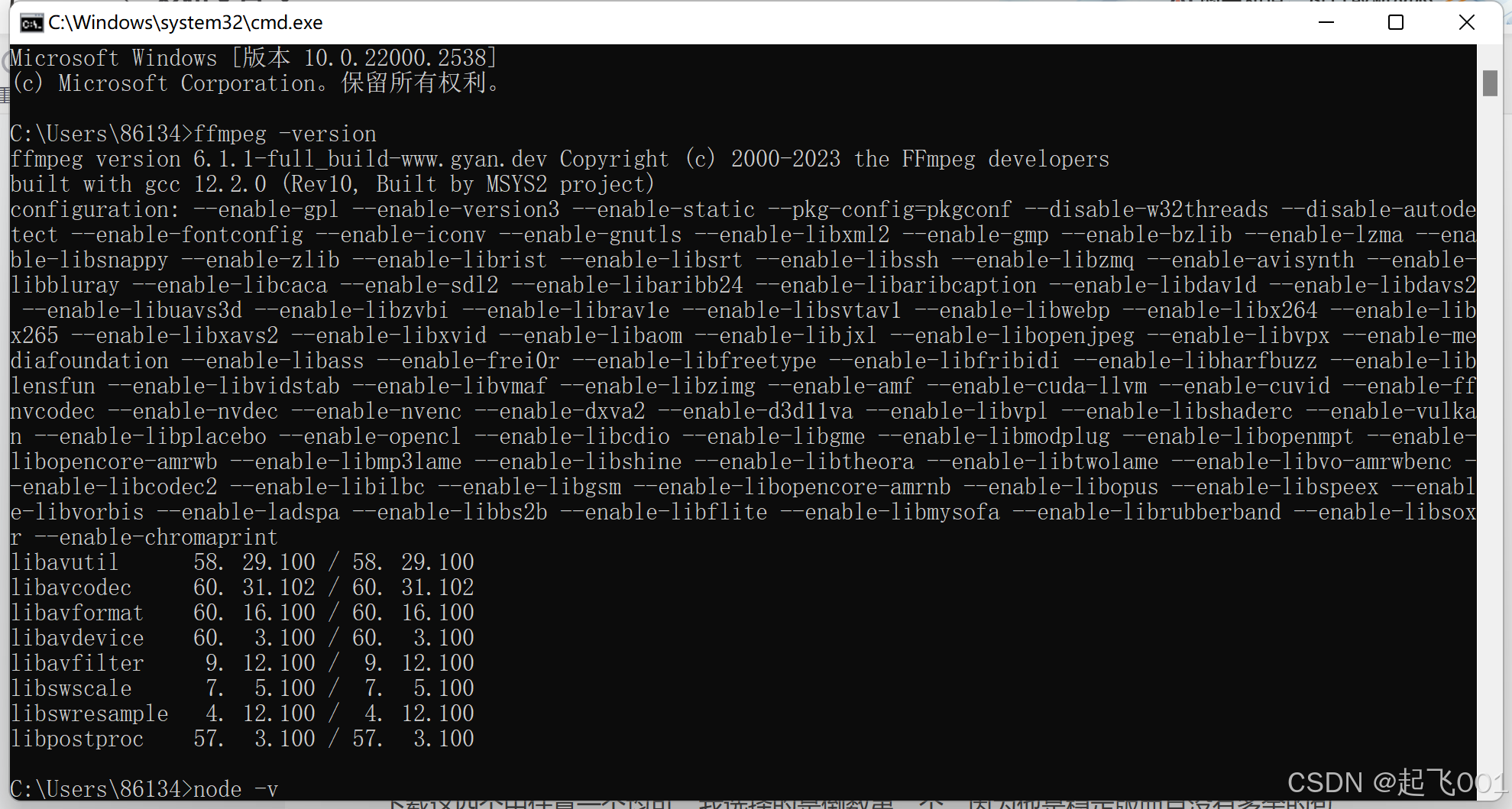Viewport: 1512px width, 809px height.
Task: Maximize the cmd.exe window
Action: click(1396, 22)
